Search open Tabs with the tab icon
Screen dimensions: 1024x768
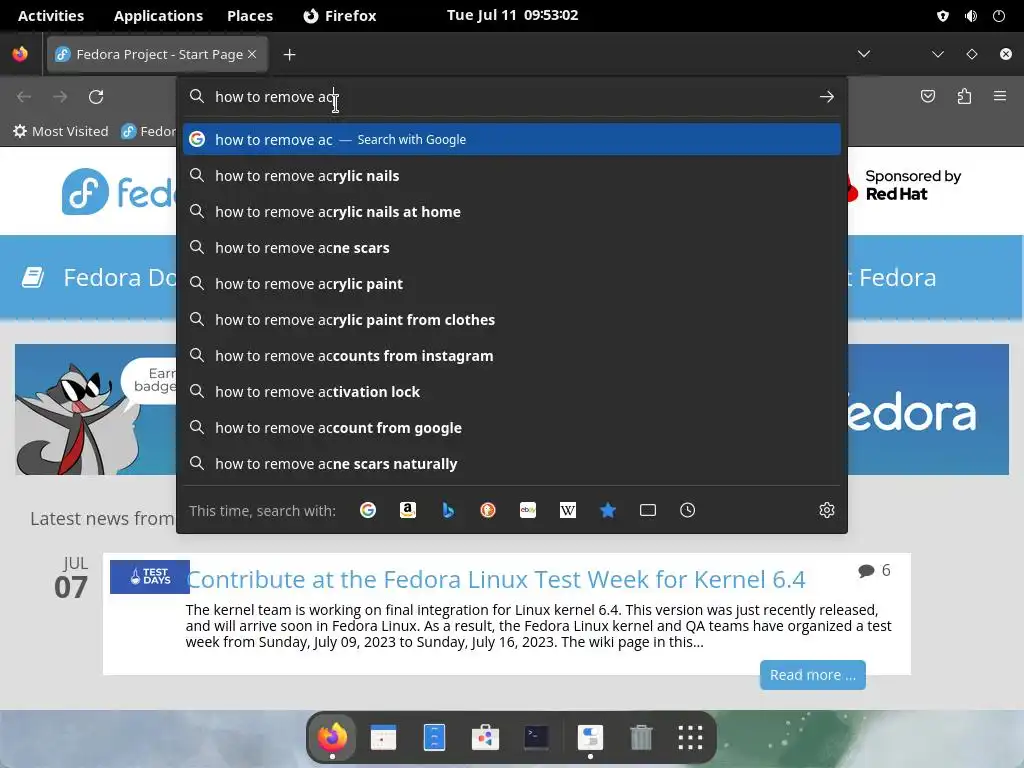648,510
